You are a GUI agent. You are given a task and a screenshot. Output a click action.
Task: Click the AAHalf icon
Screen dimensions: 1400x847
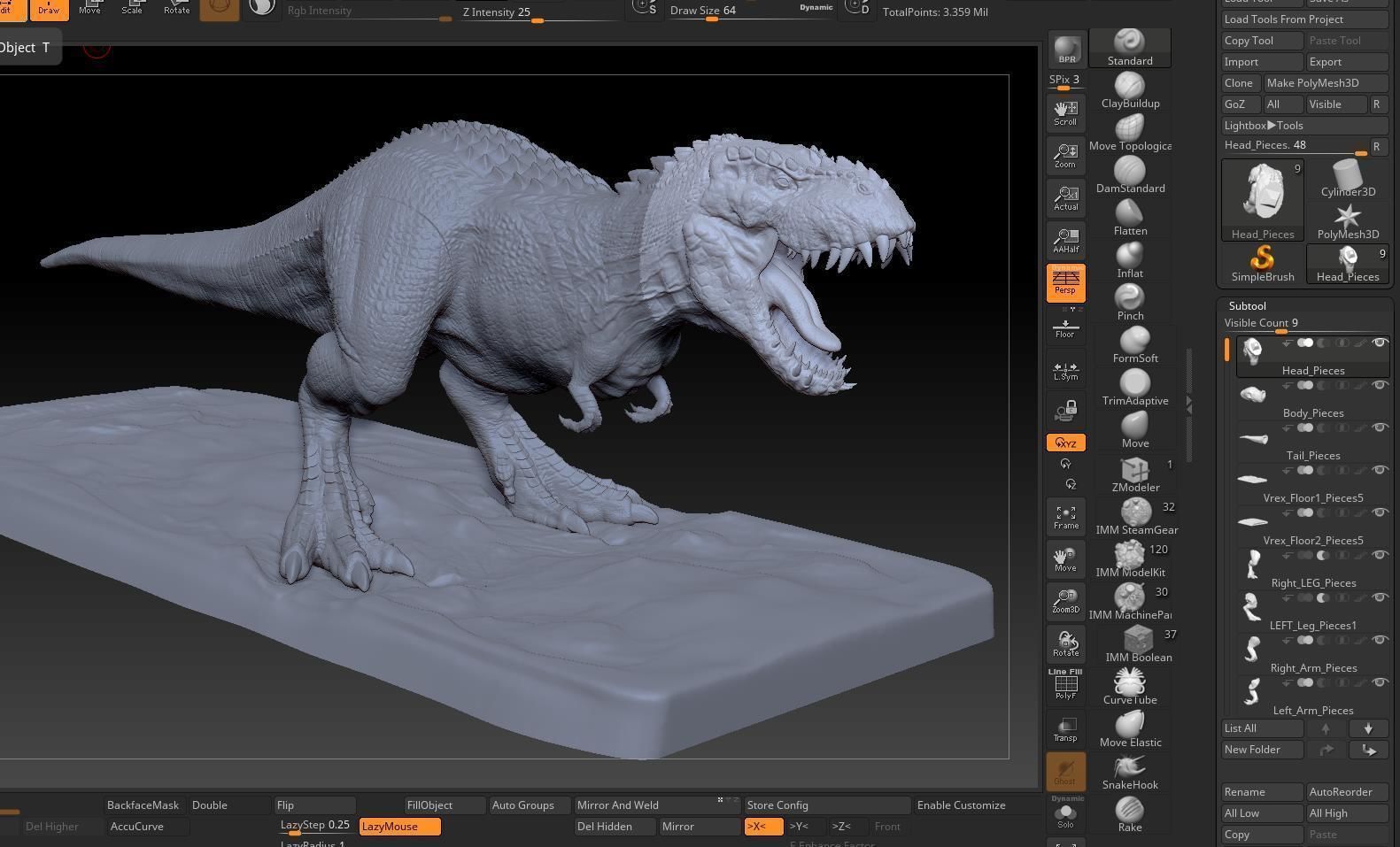click(x=1065, y=241)
